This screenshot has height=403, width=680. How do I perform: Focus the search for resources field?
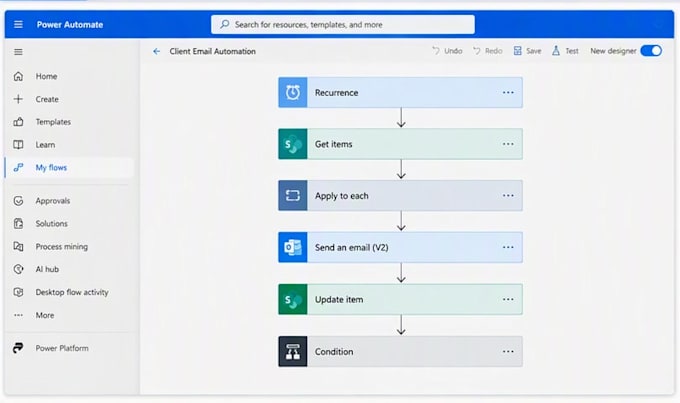343,25
